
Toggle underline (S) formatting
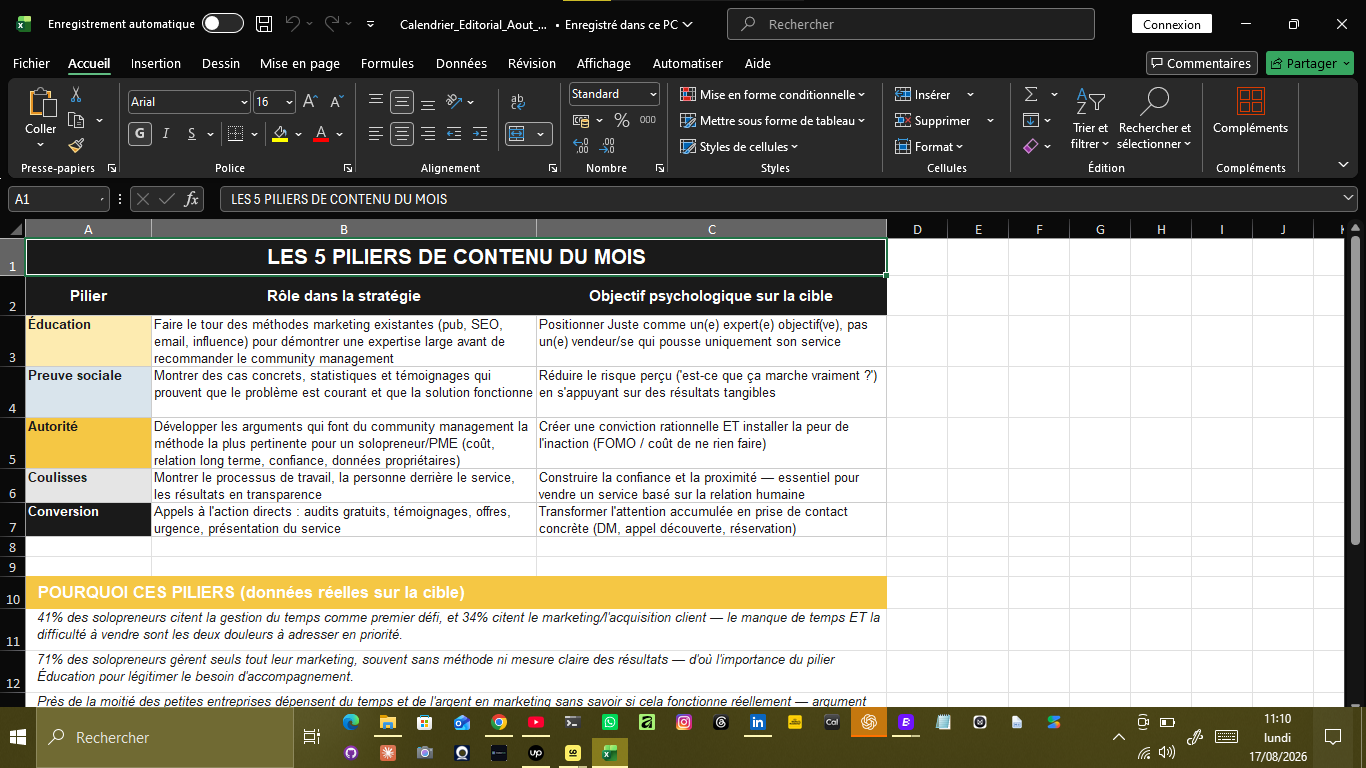click(x=192, y=133)
